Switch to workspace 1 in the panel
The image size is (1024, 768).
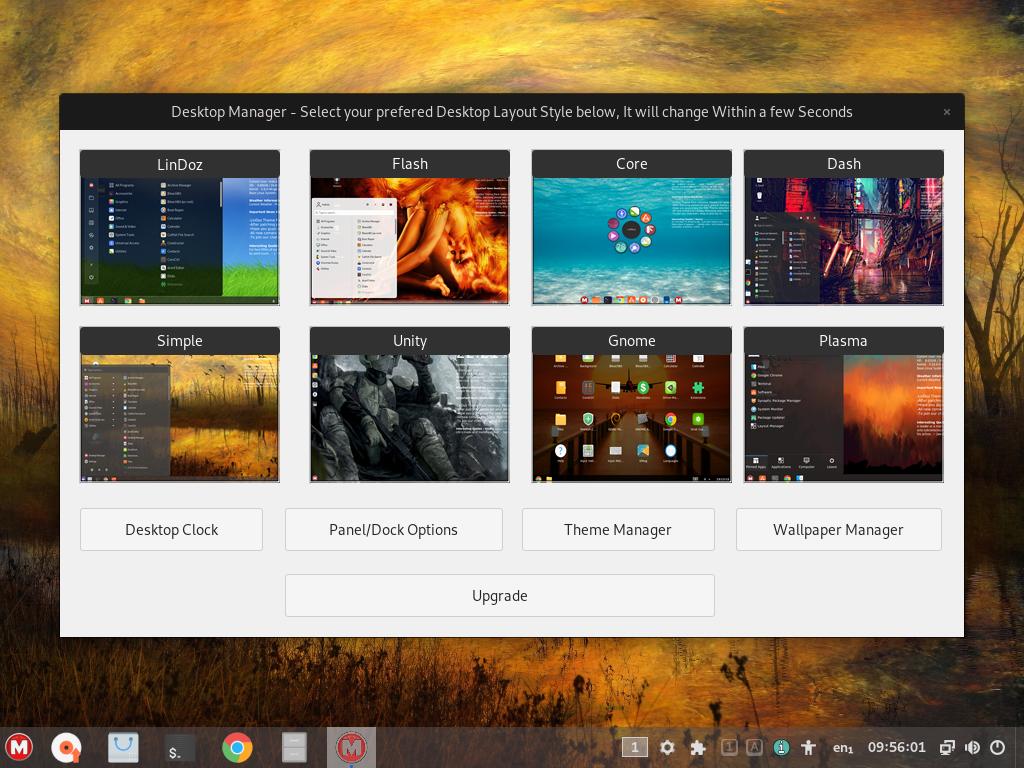pos(634,747)
